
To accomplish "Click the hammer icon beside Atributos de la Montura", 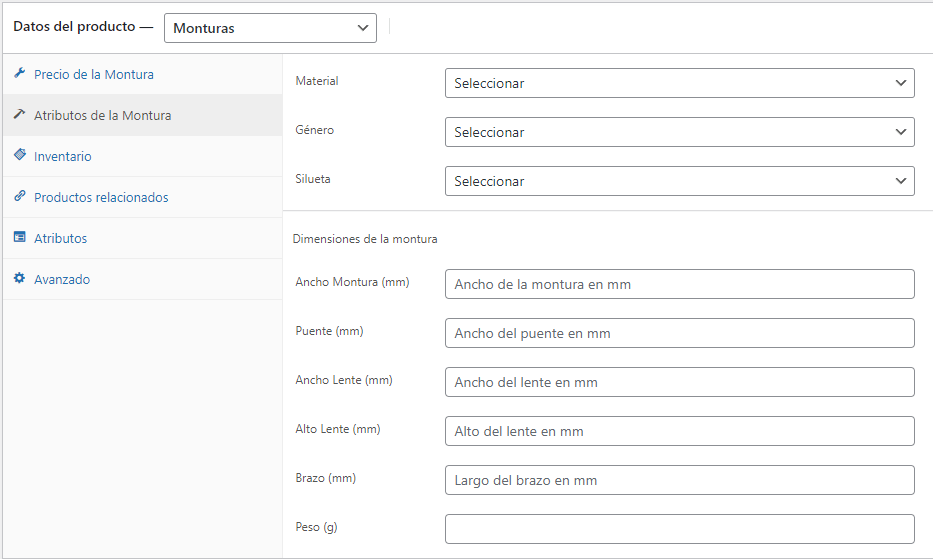I will pos(20,114).
